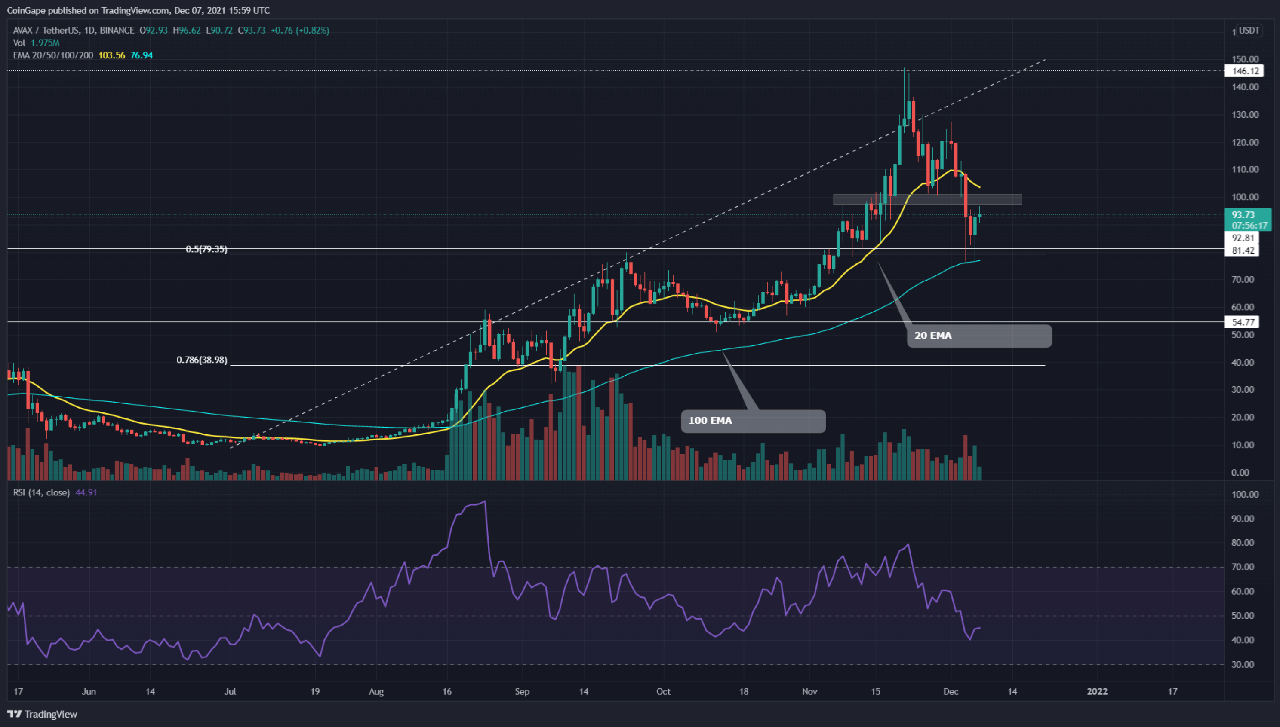The height and width of the screenshot is (727, 1280).
Task: Click the 110.00 price scale value
Action: [x=1247, y=170]
